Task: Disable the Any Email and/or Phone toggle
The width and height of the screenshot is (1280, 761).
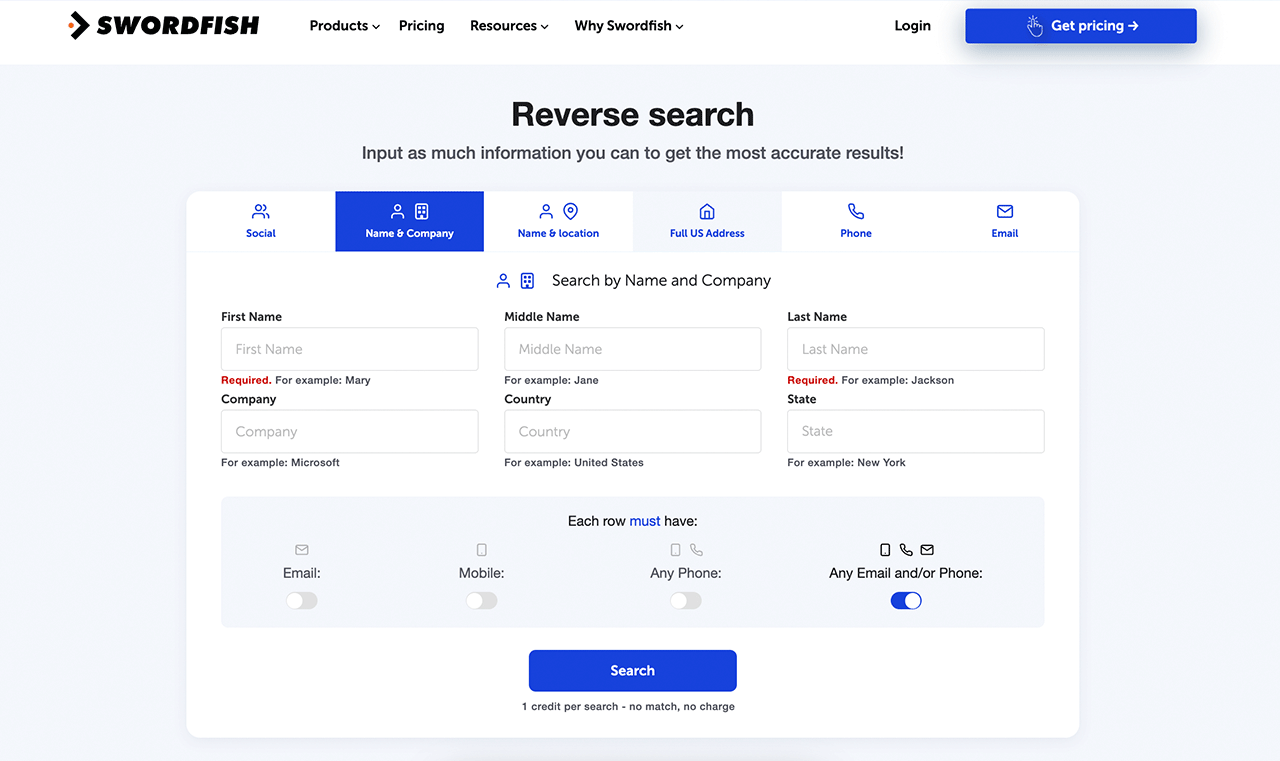Action: (x=906, y=600)
